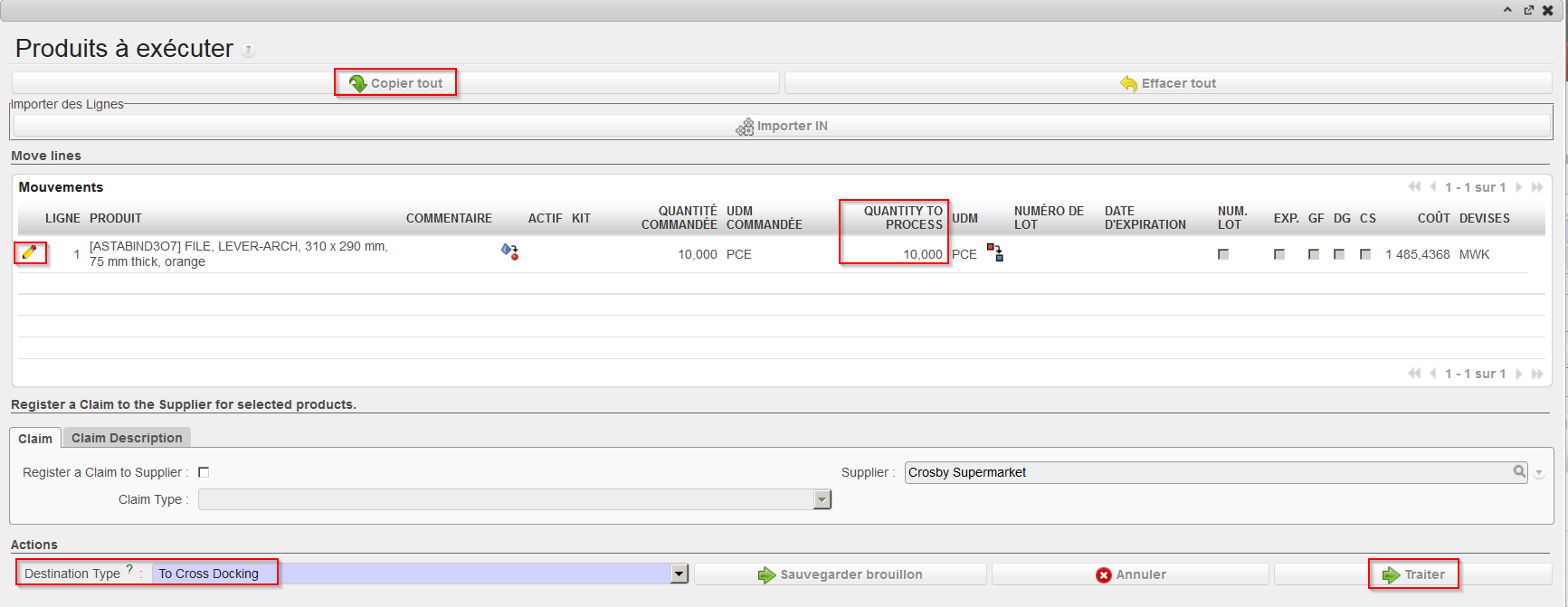Click the kit composition icon in line 1

point(510,252)
